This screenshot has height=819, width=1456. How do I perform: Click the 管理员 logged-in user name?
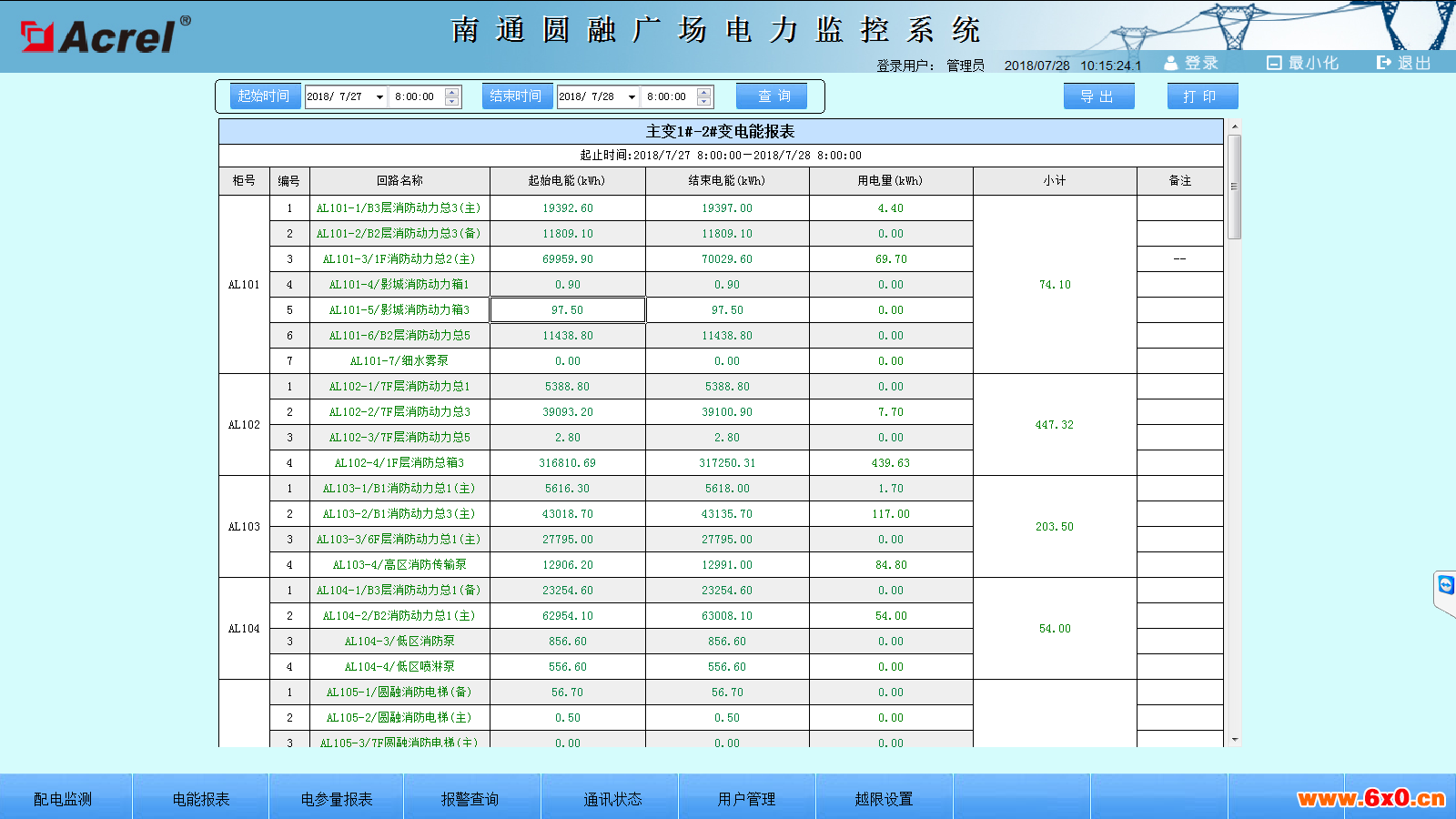click(x=966, y=66)
